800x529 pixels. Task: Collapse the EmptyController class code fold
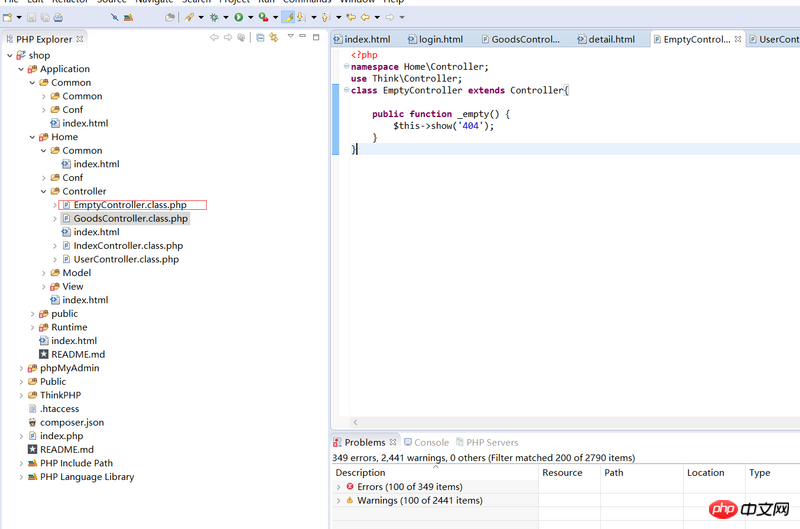click(x=344, y=90)
